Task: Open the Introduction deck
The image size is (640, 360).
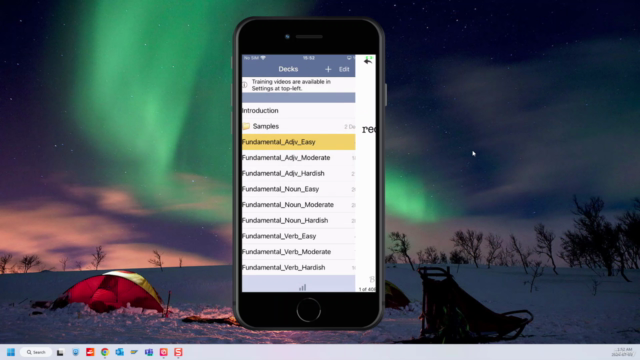Action: (298, 111)
